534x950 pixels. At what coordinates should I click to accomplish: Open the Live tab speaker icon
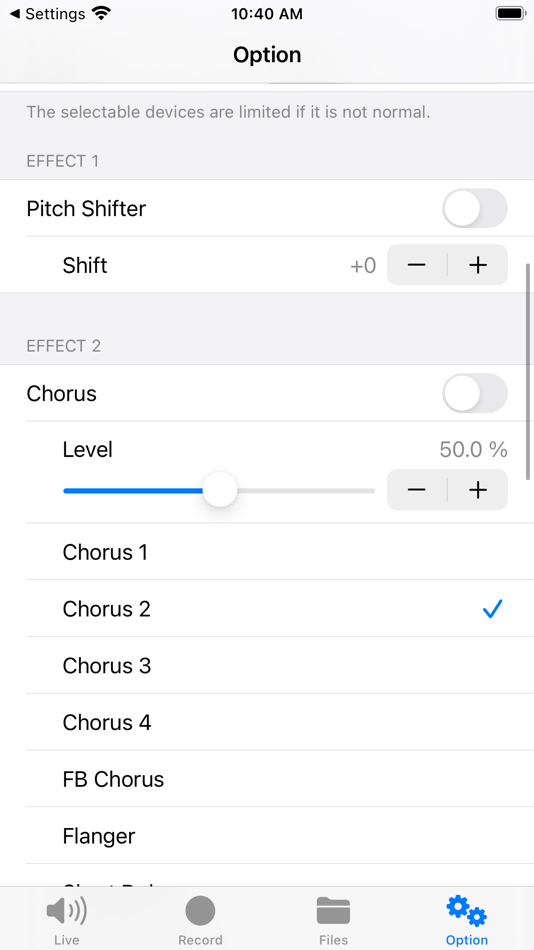coord(67,911)
